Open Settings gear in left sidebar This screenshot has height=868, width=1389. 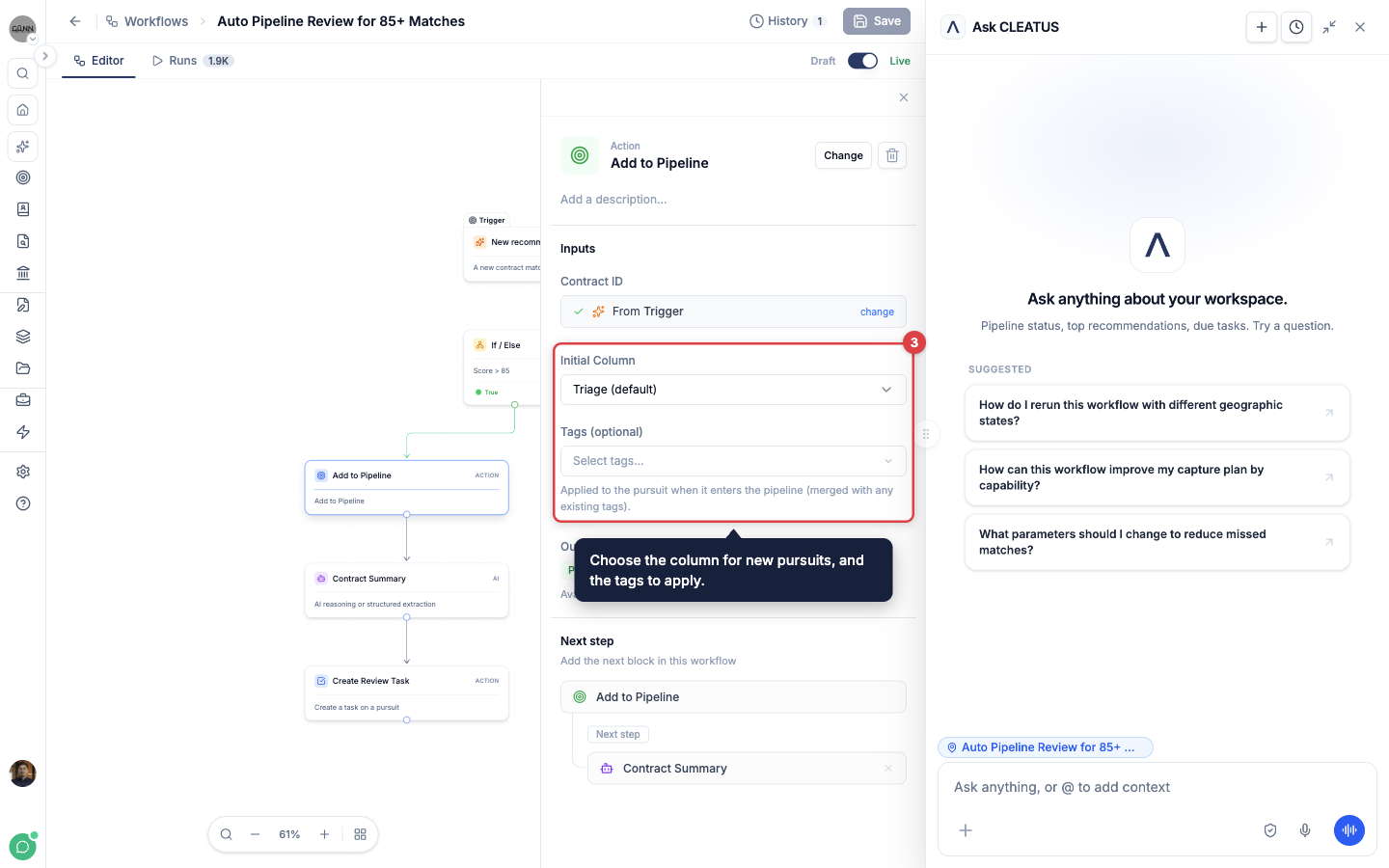pyautogui.click(x=23, y=472)
